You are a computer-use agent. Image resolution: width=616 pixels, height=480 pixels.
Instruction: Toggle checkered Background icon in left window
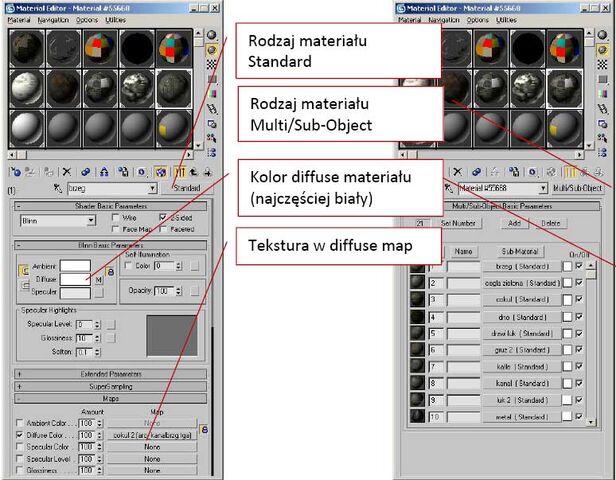pos(212,64)
